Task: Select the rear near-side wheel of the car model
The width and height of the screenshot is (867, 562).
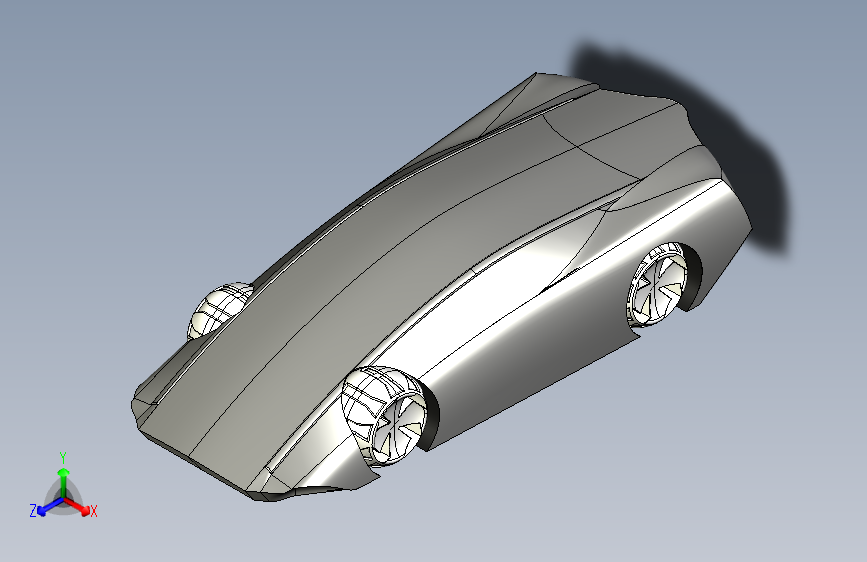Action: pos(657,284)
